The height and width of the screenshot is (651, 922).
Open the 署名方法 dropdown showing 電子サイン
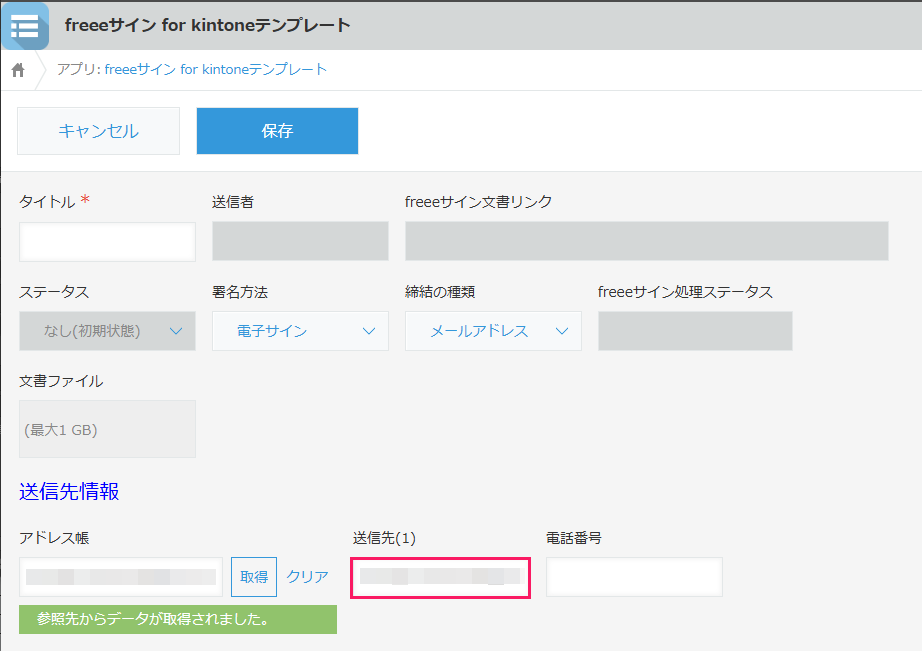300,331
